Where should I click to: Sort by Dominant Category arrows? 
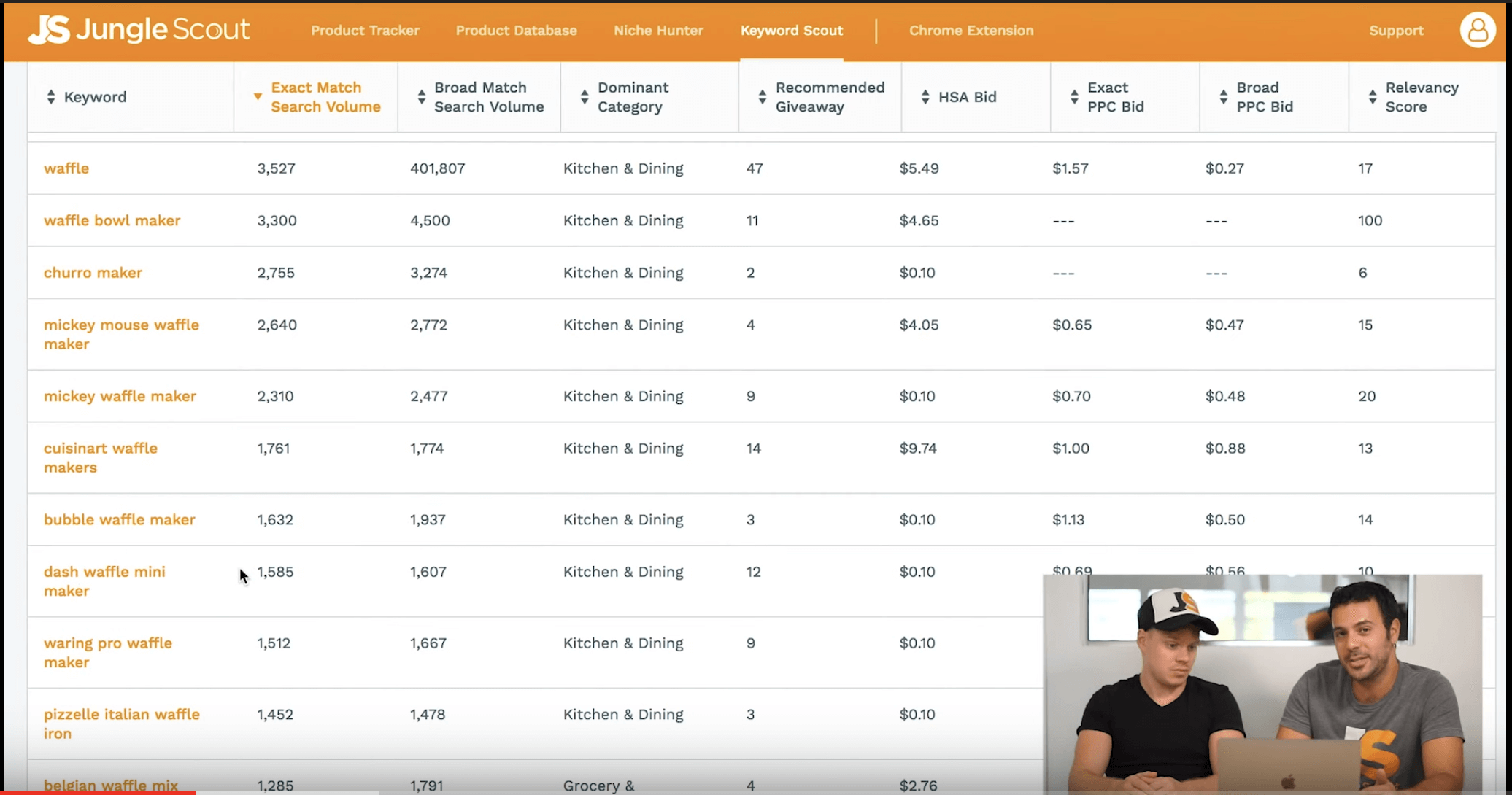coord(584,97)
